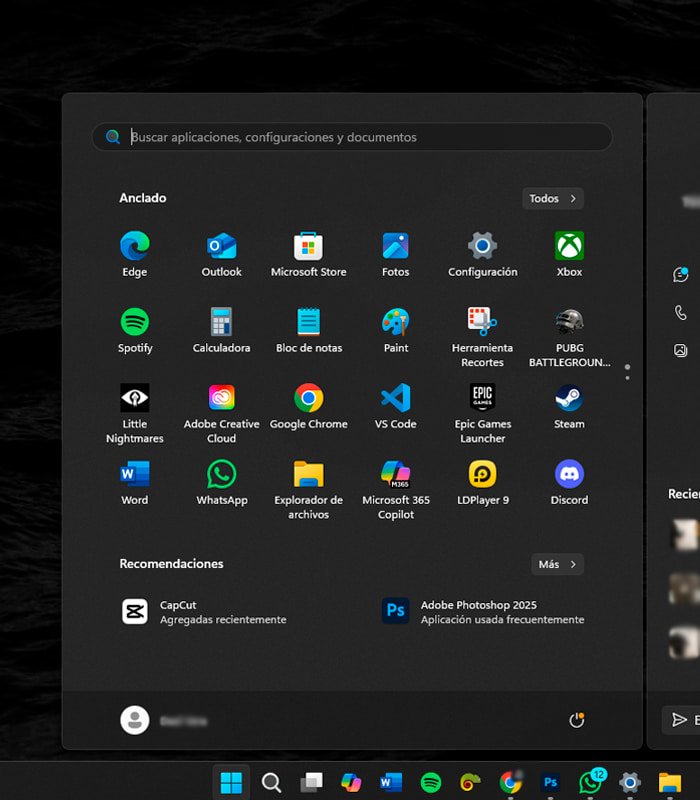Viewport: 700px width, 800px height.
Task: Open the power options button
Action: tap(577, 720)
